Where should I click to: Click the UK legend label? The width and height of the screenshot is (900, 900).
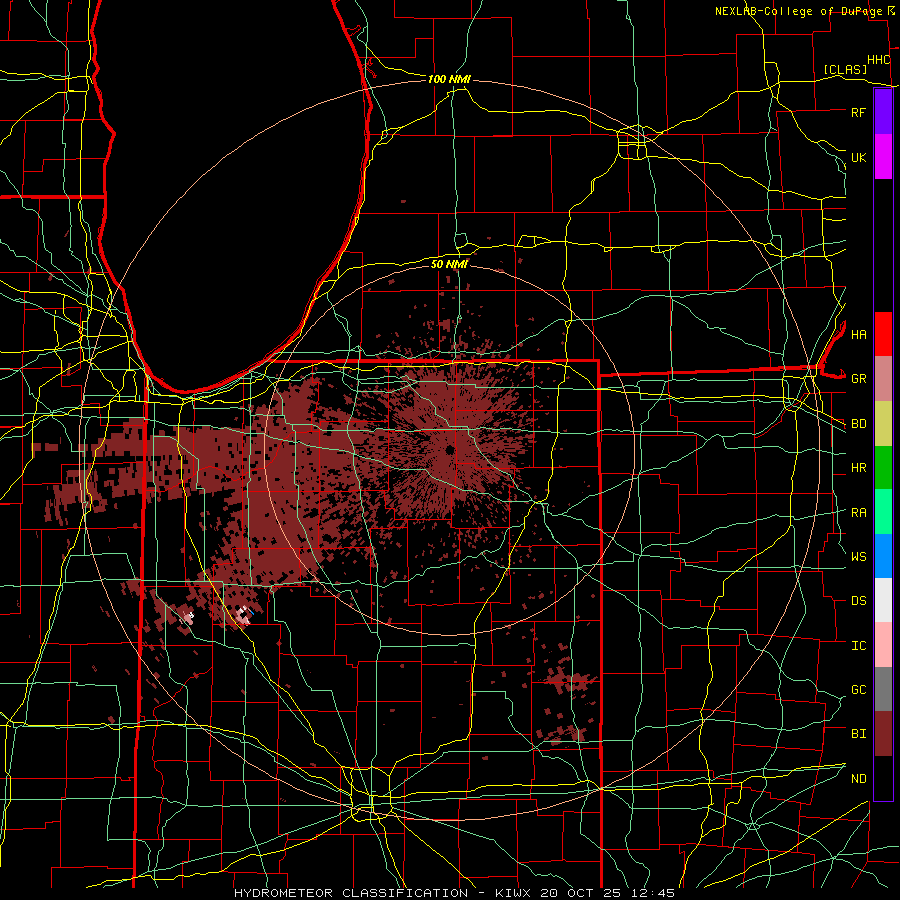pos(858,157)
